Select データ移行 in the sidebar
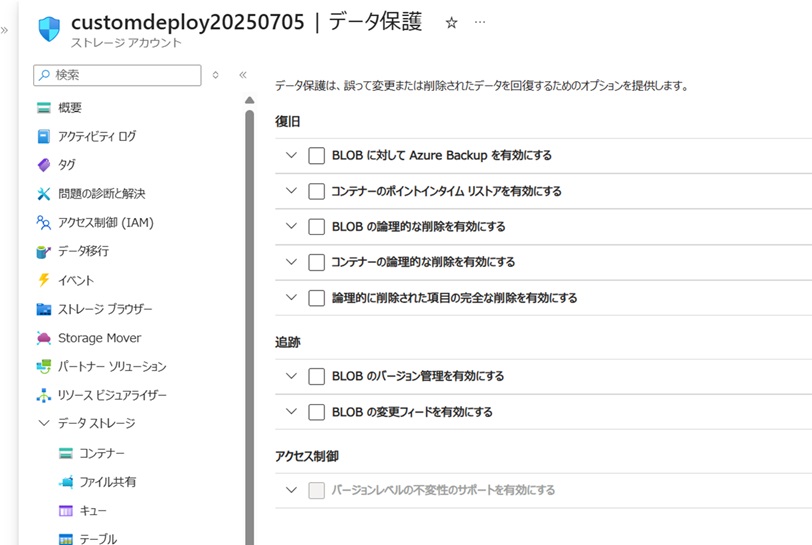Viewport: 812px width, 545px height. coord(83,251)
